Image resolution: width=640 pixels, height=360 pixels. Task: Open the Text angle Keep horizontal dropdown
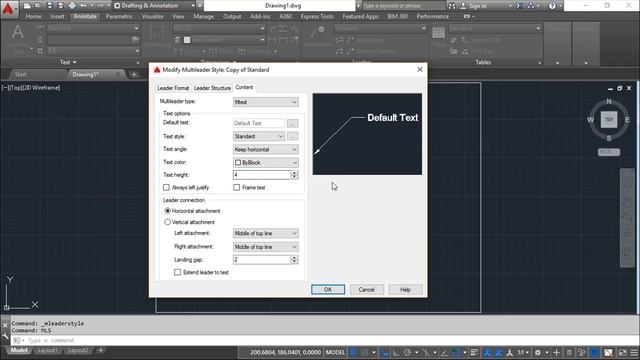coord(265,149)
